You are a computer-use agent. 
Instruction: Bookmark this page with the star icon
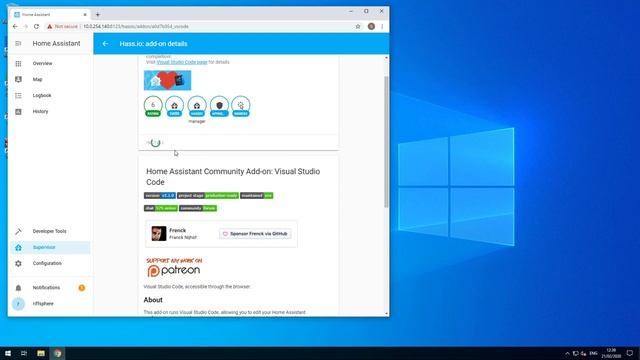click(x=358, y=27)
